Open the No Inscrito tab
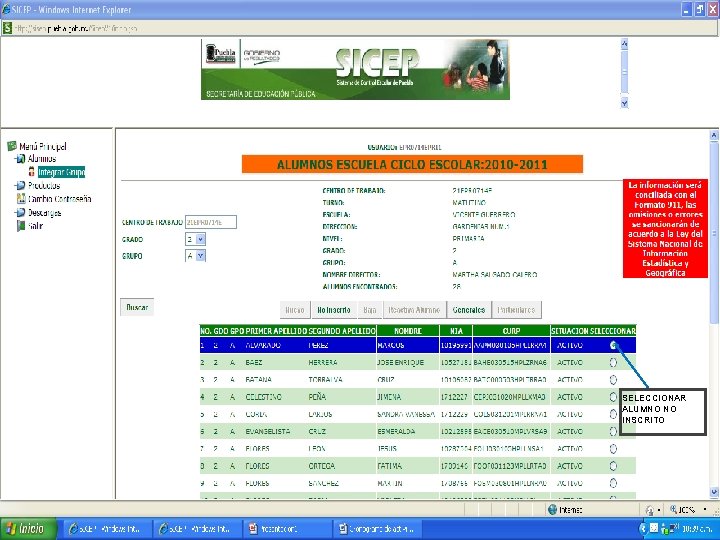The width and height of the screenshot is (720, 540). (334, 310)
